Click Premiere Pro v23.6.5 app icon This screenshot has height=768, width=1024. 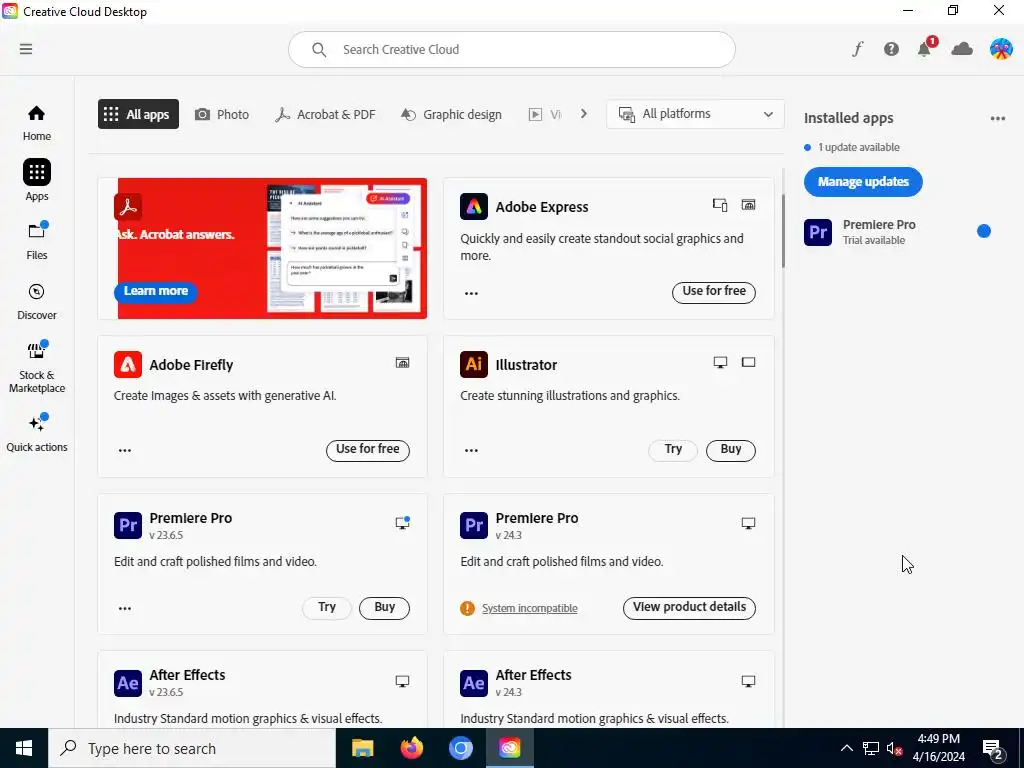[128, 525]
